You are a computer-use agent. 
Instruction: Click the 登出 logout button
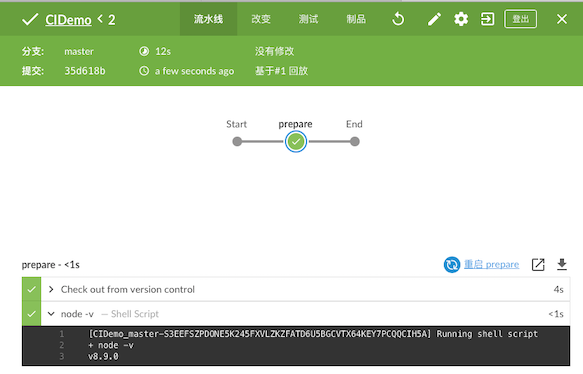click(521, 19)
